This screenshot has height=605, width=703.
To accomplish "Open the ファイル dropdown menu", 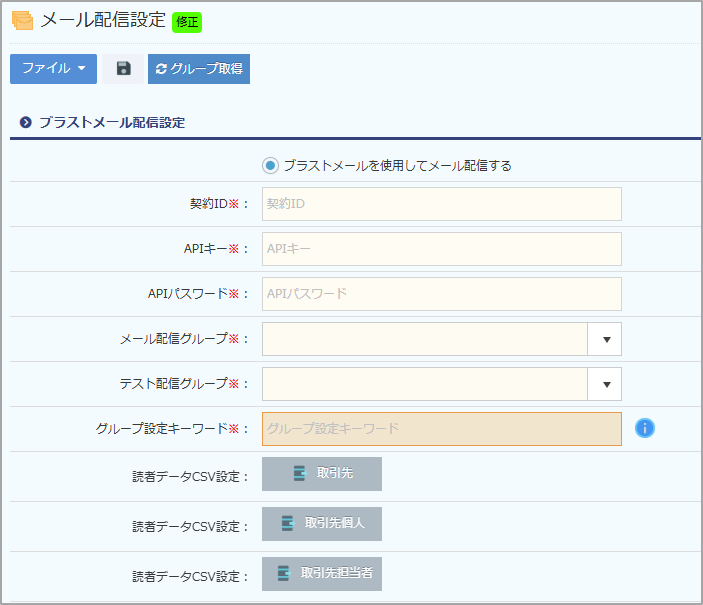I will (53, 69).
